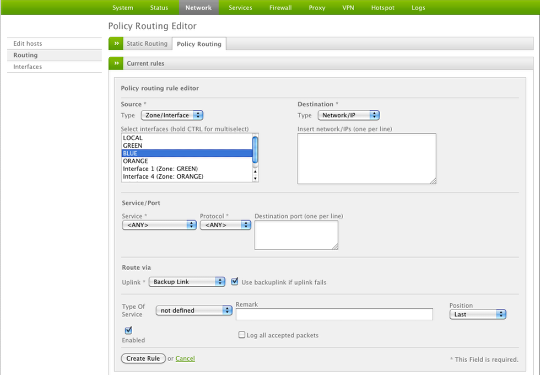The image size is (540, 375).
Task: Select LOCAL in the interfaces list
Action: [x=187, y=138]
